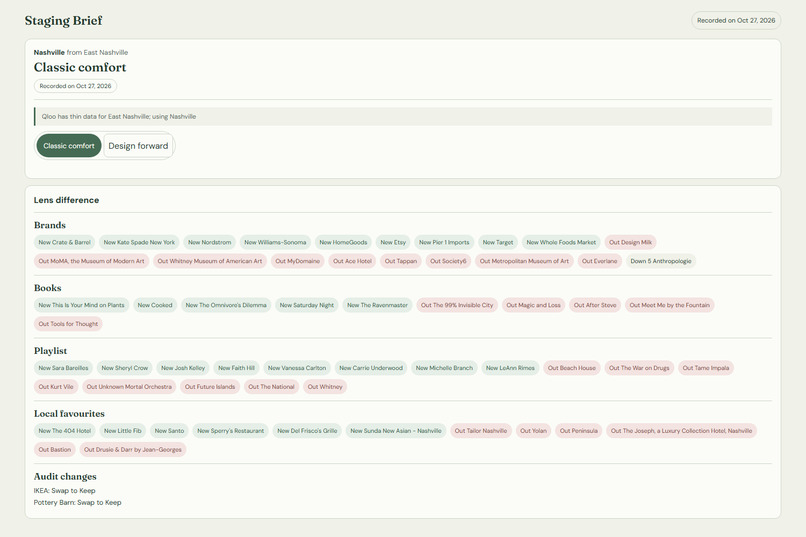Click Out The 99% Invisible City chip
This screenshot has width=806, height=537.
coord(457,305)
